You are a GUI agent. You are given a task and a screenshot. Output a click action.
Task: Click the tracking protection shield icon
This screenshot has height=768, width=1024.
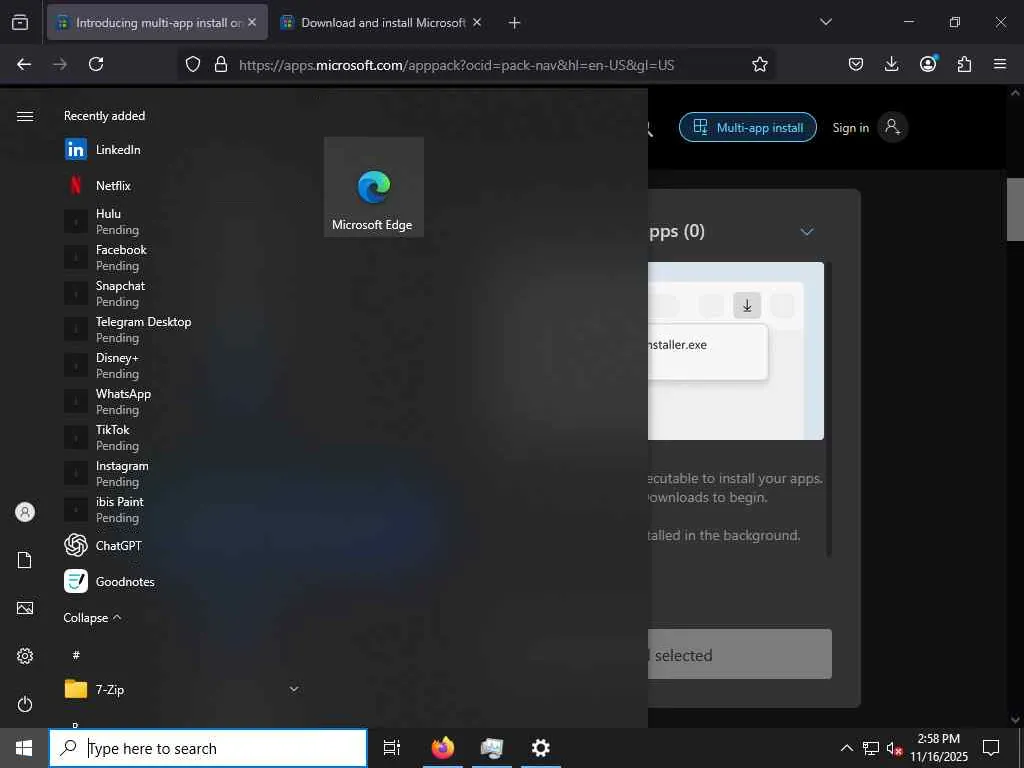pos(193,64)
